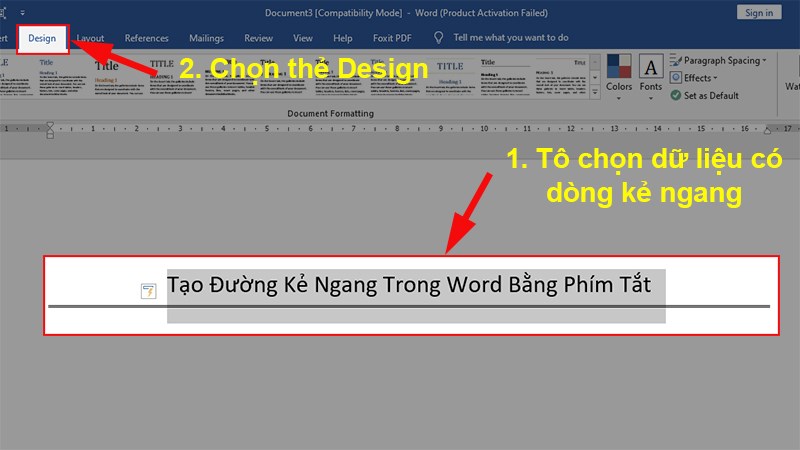Switch to the Design tab

[x=42, y=38]
